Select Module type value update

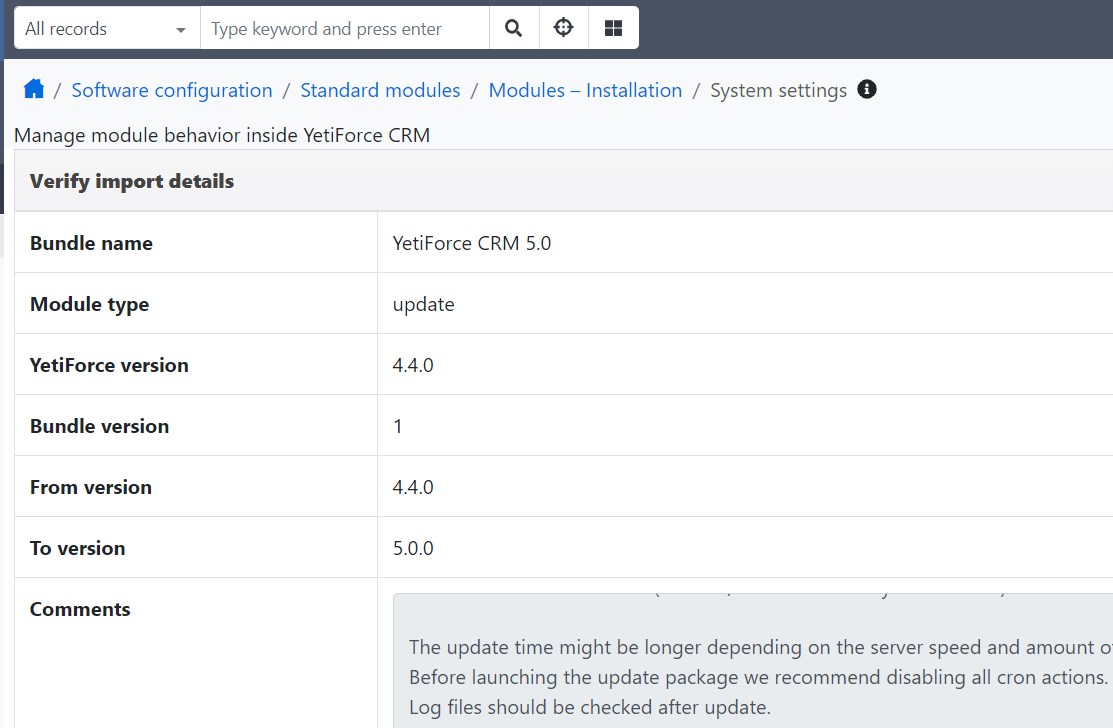(x=424, y=304)
